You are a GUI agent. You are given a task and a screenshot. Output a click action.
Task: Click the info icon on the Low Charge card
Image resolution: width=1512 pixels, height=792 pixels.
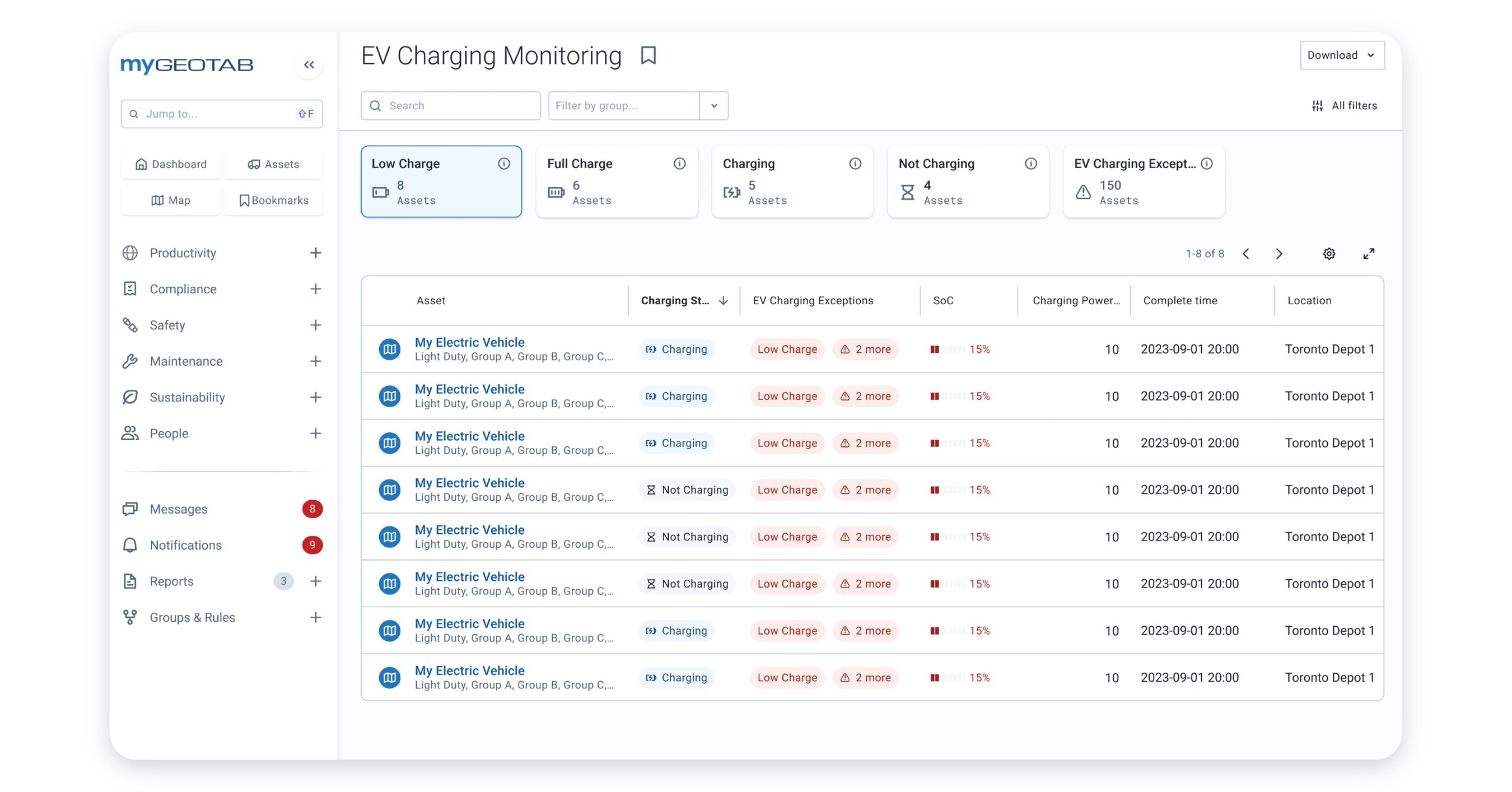click(504, 164)
